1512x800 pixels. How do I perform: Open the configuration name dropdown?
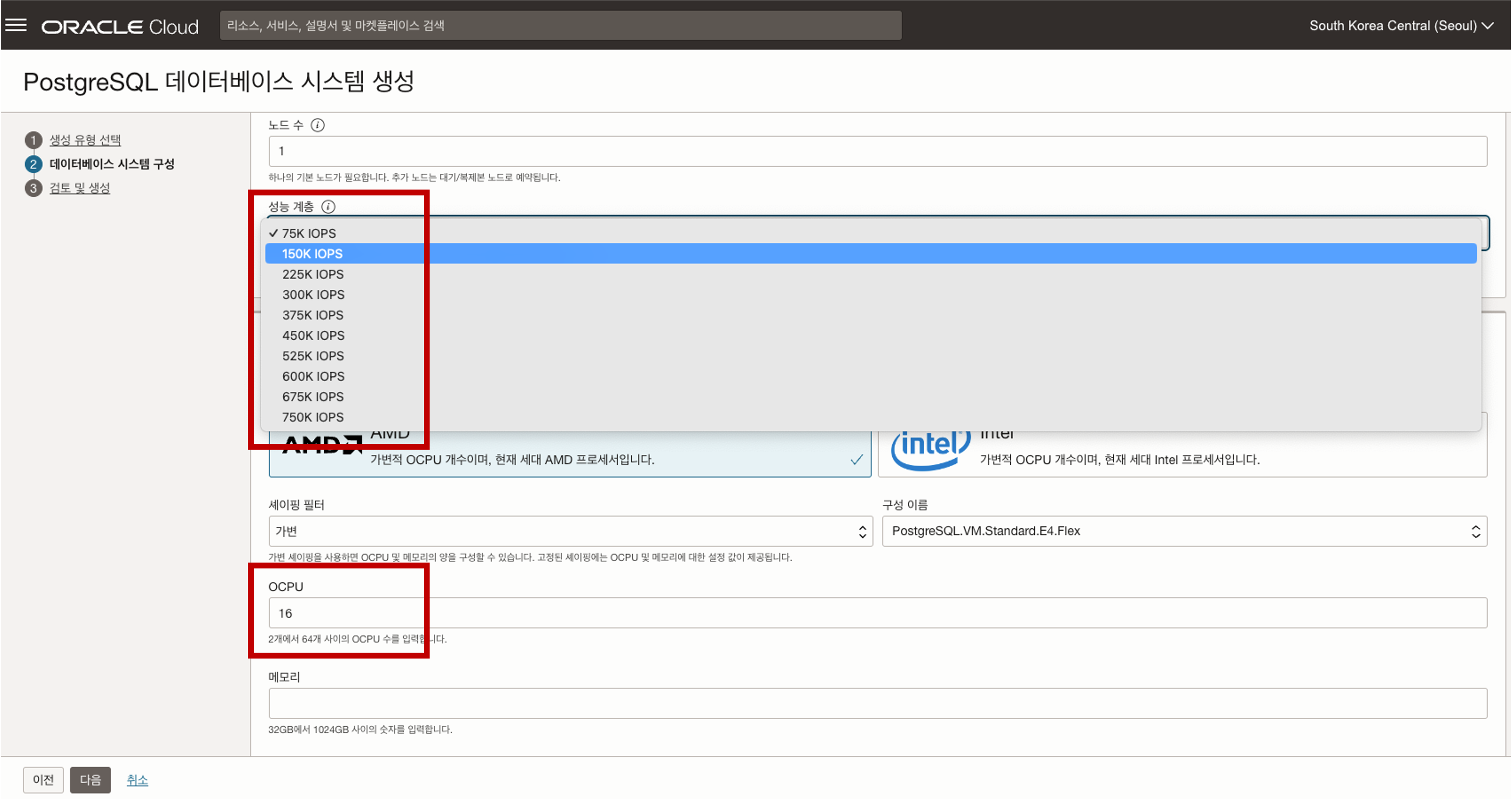point(1185,531)
